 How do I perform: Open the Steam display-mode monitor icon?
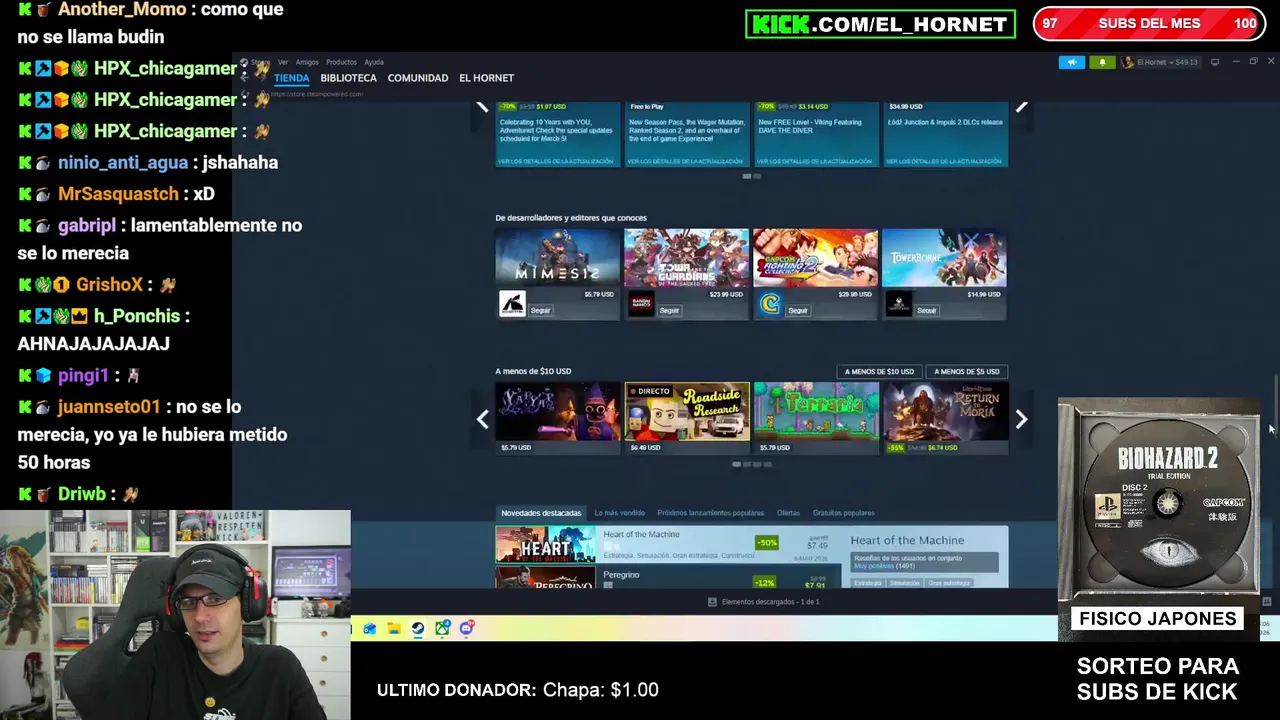click(1215, 62)
